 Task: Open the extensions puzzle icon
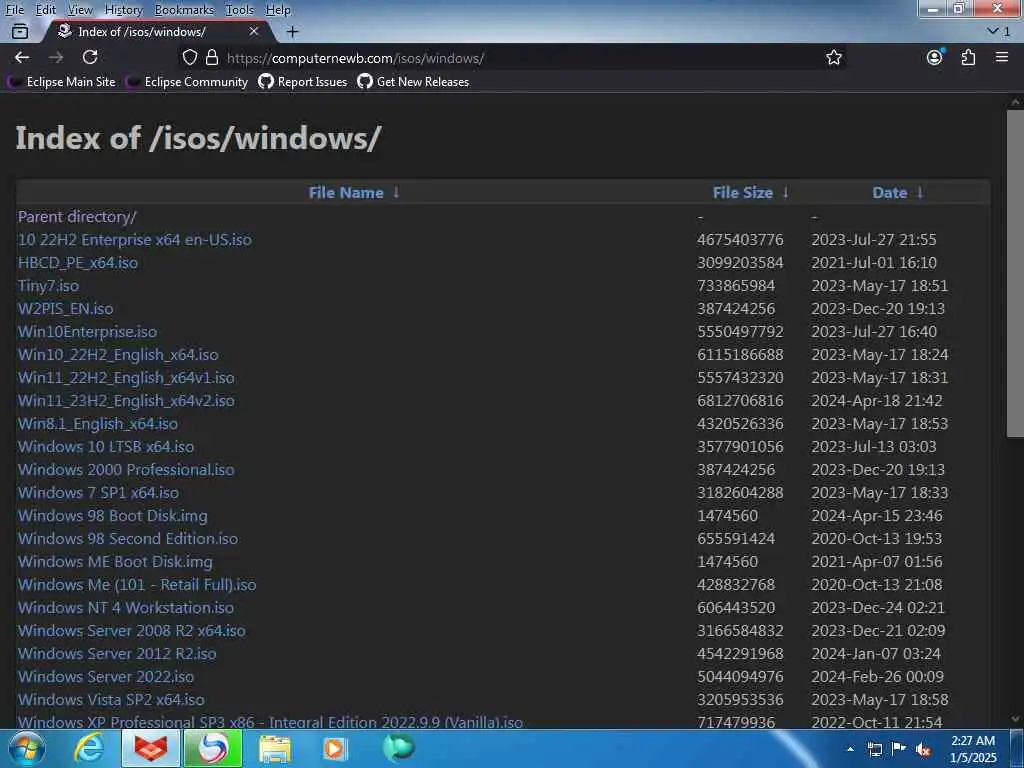tap(968, 57)
